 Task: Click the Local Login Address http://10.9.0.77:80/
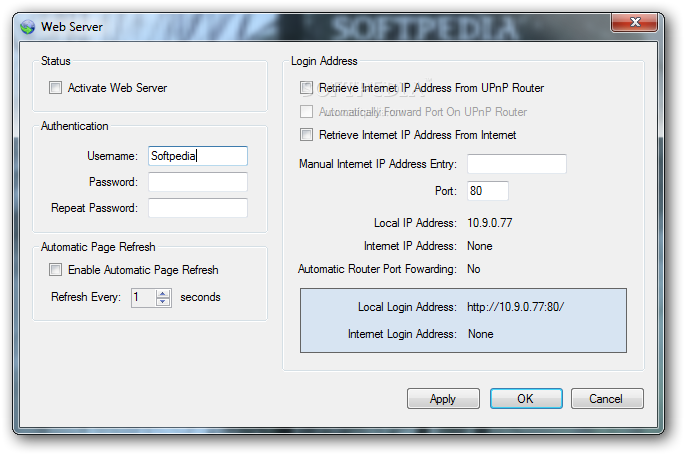tap(515, 307)
